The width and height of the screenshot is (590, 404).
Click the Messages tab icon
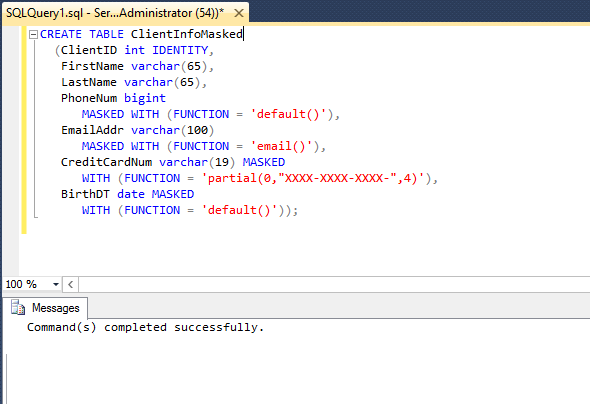[x=18, y=307]
